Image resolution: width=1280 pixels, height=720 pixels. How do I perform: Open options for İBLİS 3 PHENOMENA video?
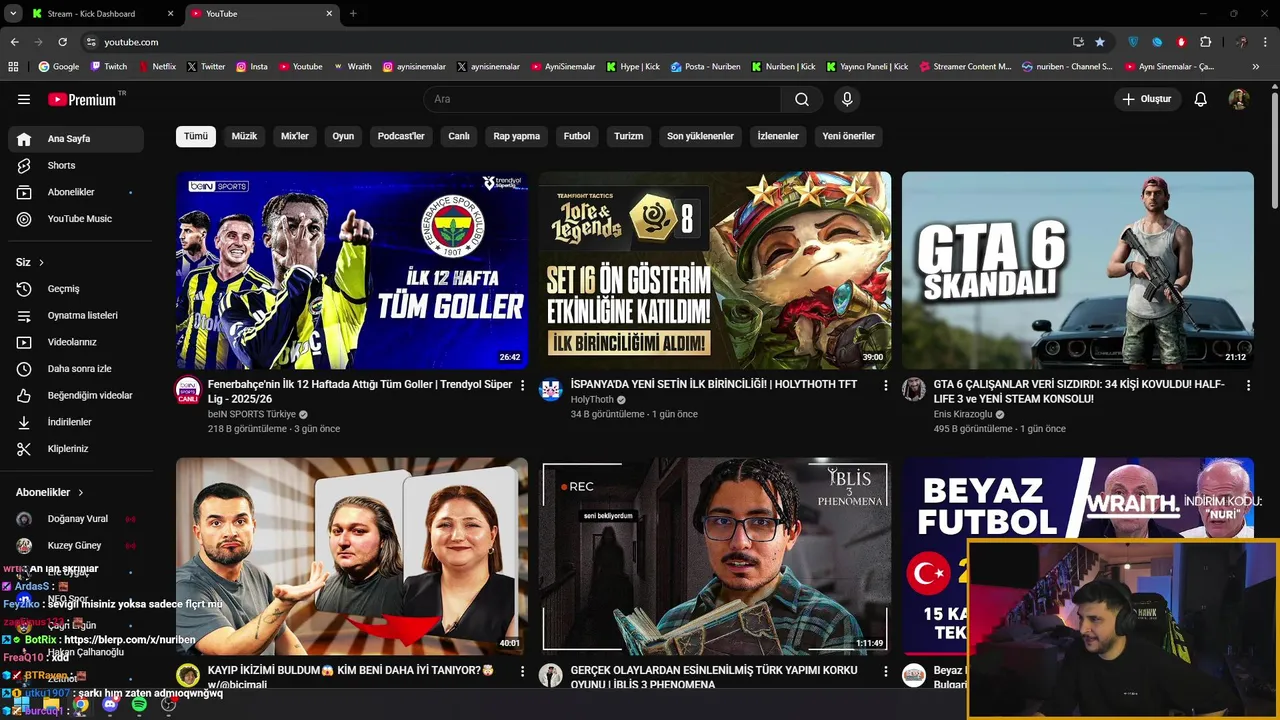(885, 671)
